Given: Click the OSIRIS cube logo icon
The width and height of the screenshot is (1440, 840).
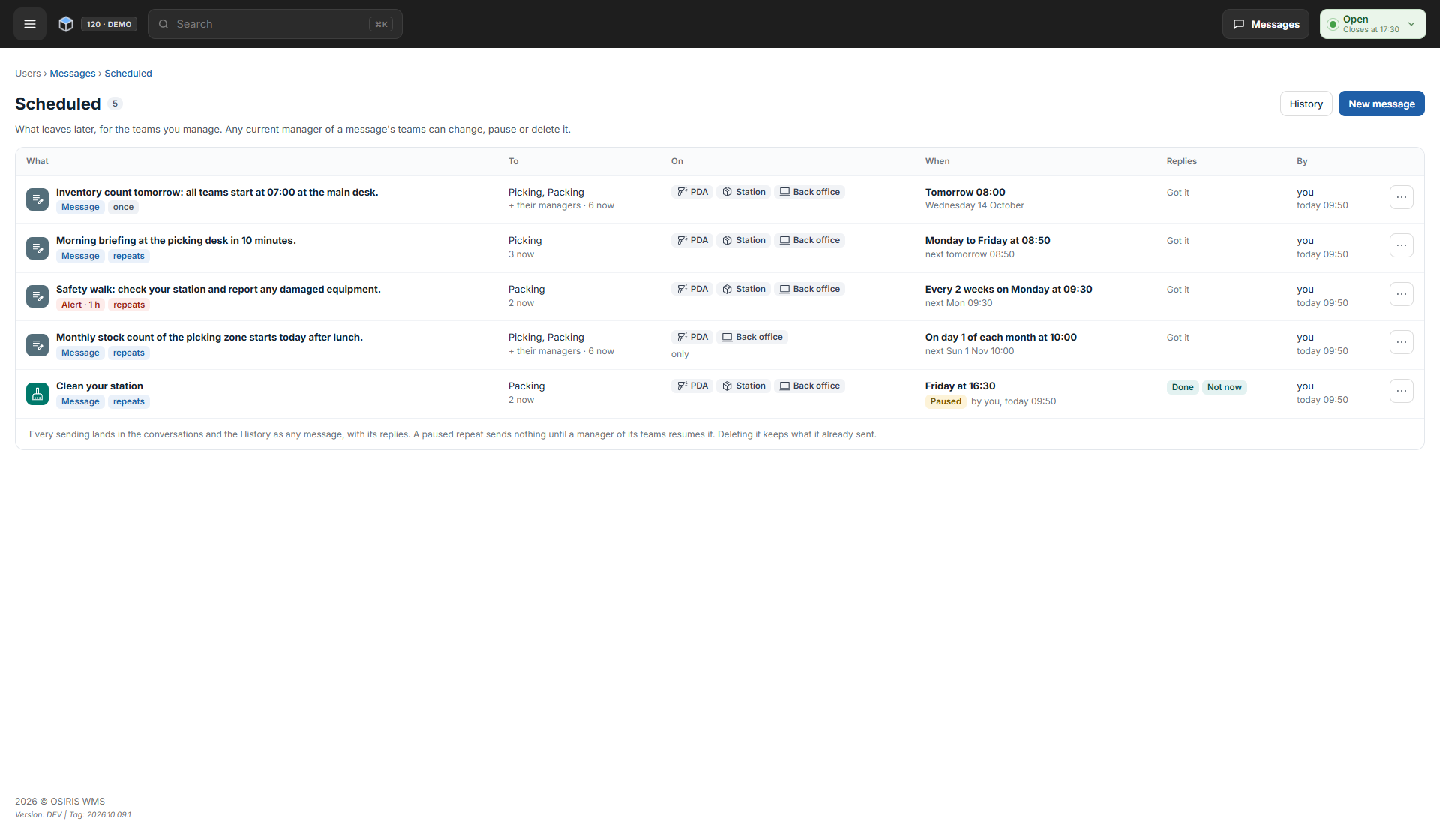Looking at the screenshot, I should click(66, 24).
